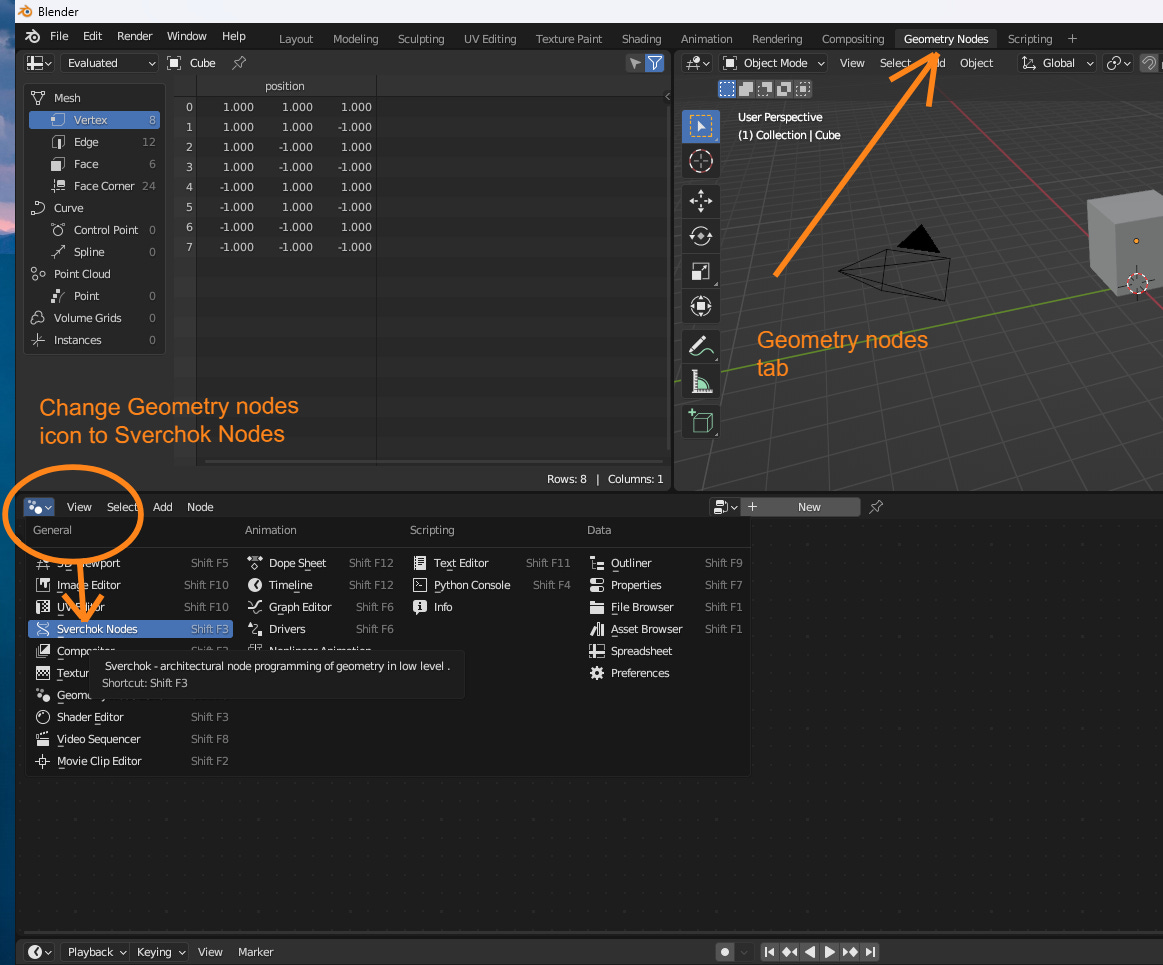Select the Edge domain row
The image size is (1163, 965).
pyautogui.click(x=94, y=142)
